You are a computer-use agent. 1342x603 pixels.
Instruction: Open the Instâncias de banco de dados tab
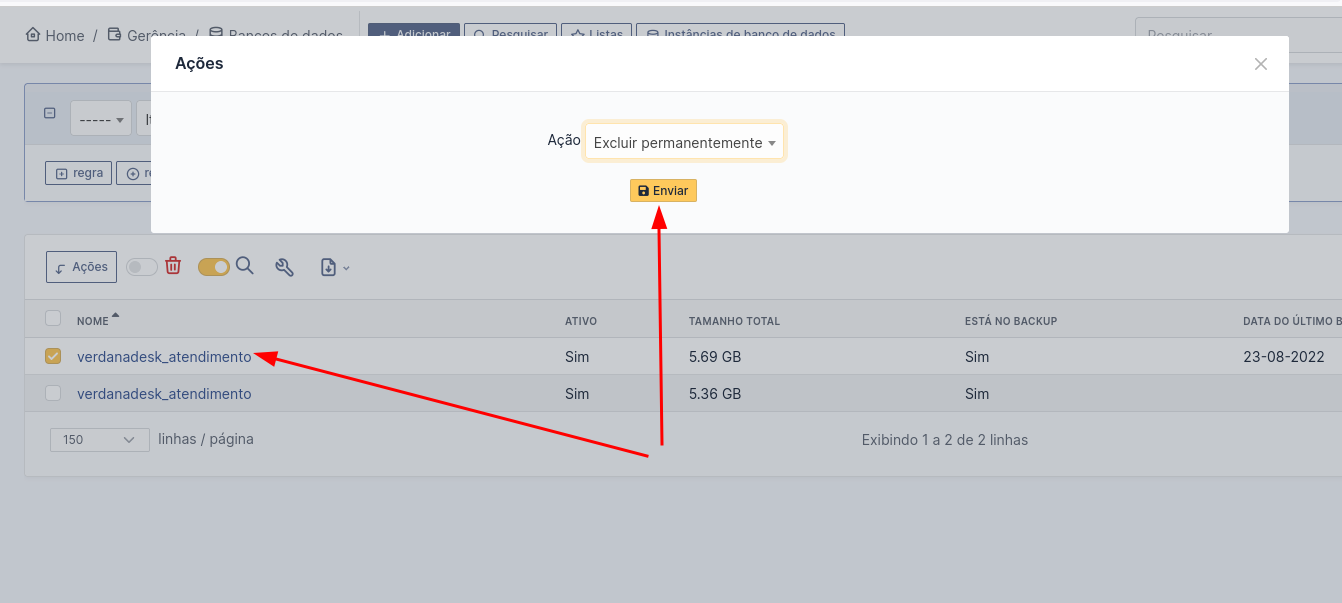pos(740,33)
